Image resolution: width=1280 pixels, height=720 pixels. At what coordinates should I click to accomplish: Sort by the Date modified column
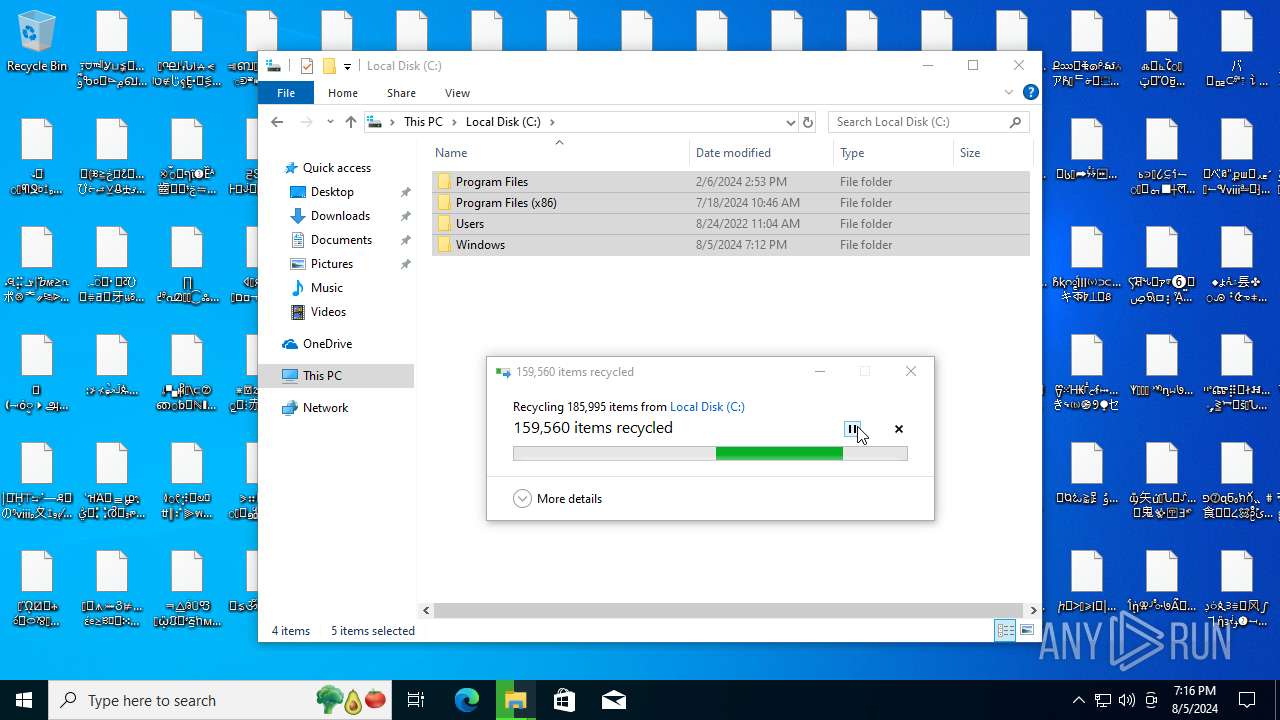point(761,153)
